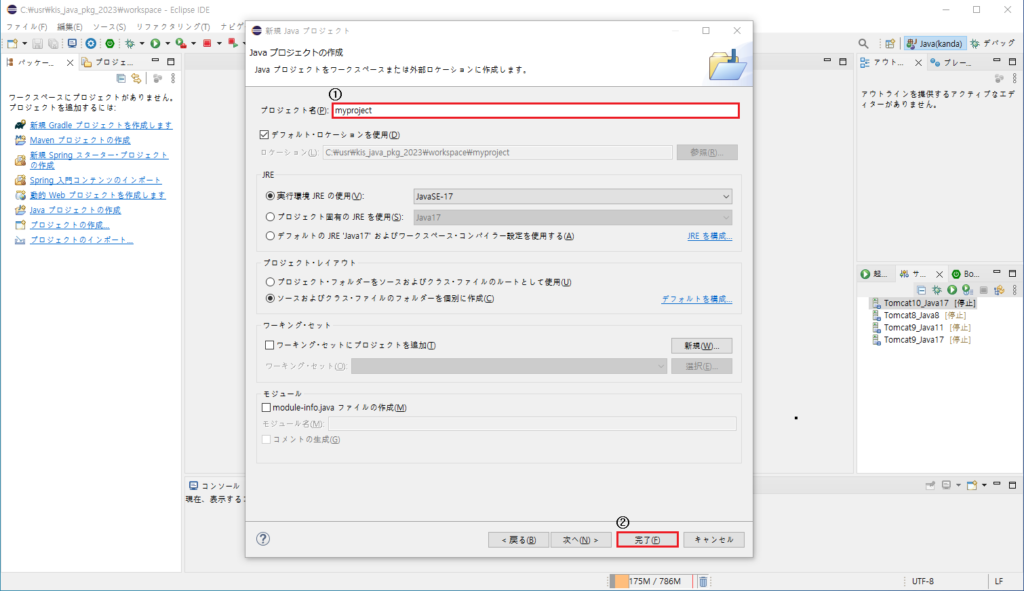This screenshot has height=591, width=1024.
Task: Open the Source menu in Eclipse
Action: pyautogui.click(x=109, y=27)
